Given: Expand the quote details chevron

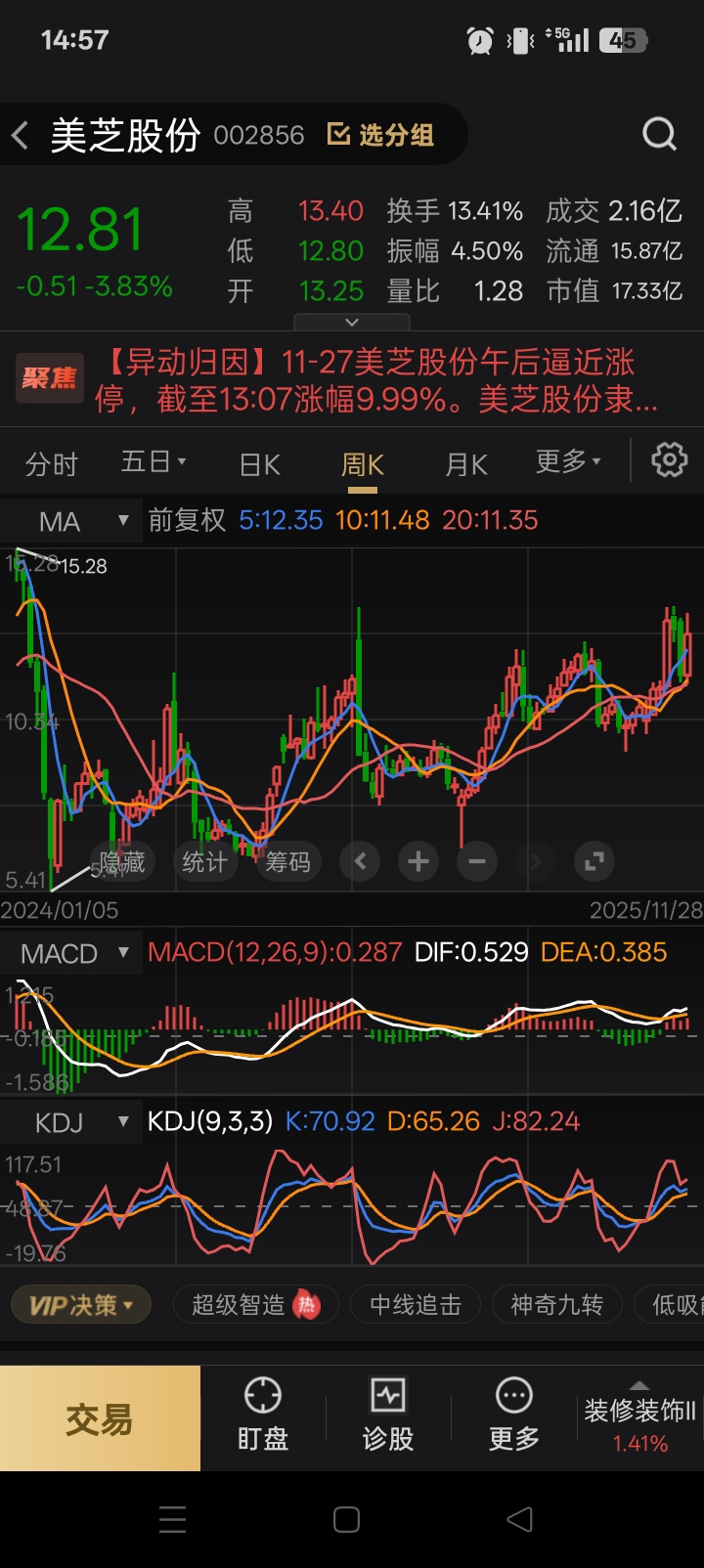Looking at the screenshot, I should point(352,322).
